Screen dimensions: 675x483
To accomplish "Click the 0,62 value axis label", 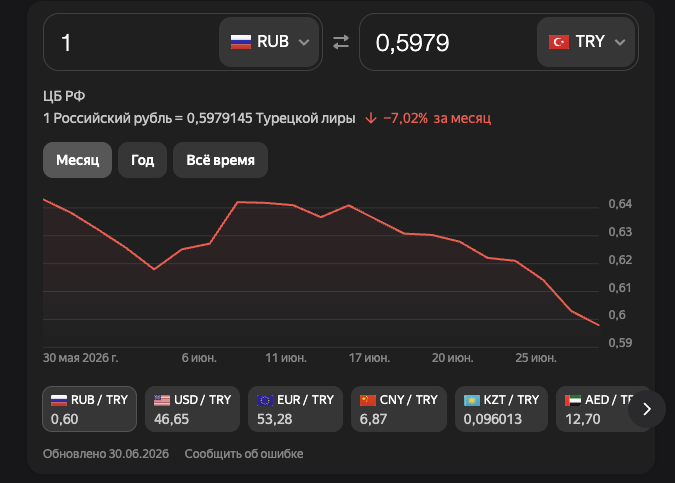I will coord(620,260).
